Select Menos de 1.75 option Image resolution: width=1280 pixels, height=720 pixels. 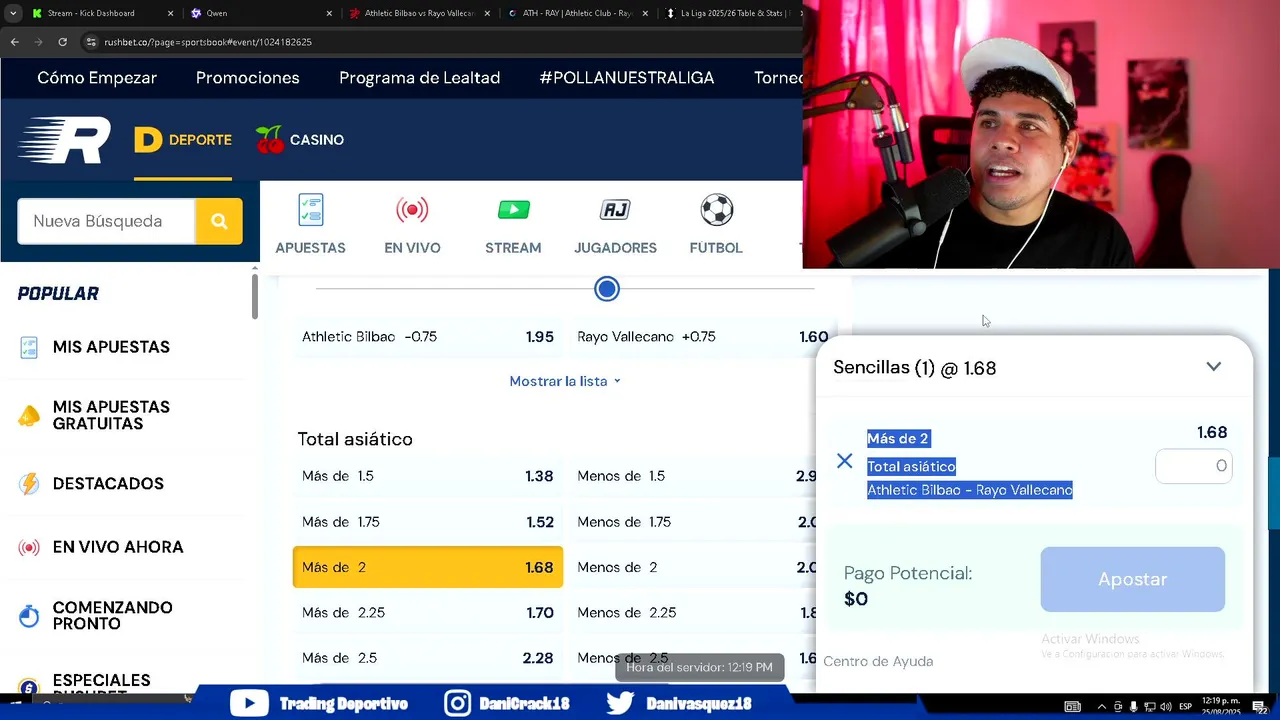click(692, 522)
